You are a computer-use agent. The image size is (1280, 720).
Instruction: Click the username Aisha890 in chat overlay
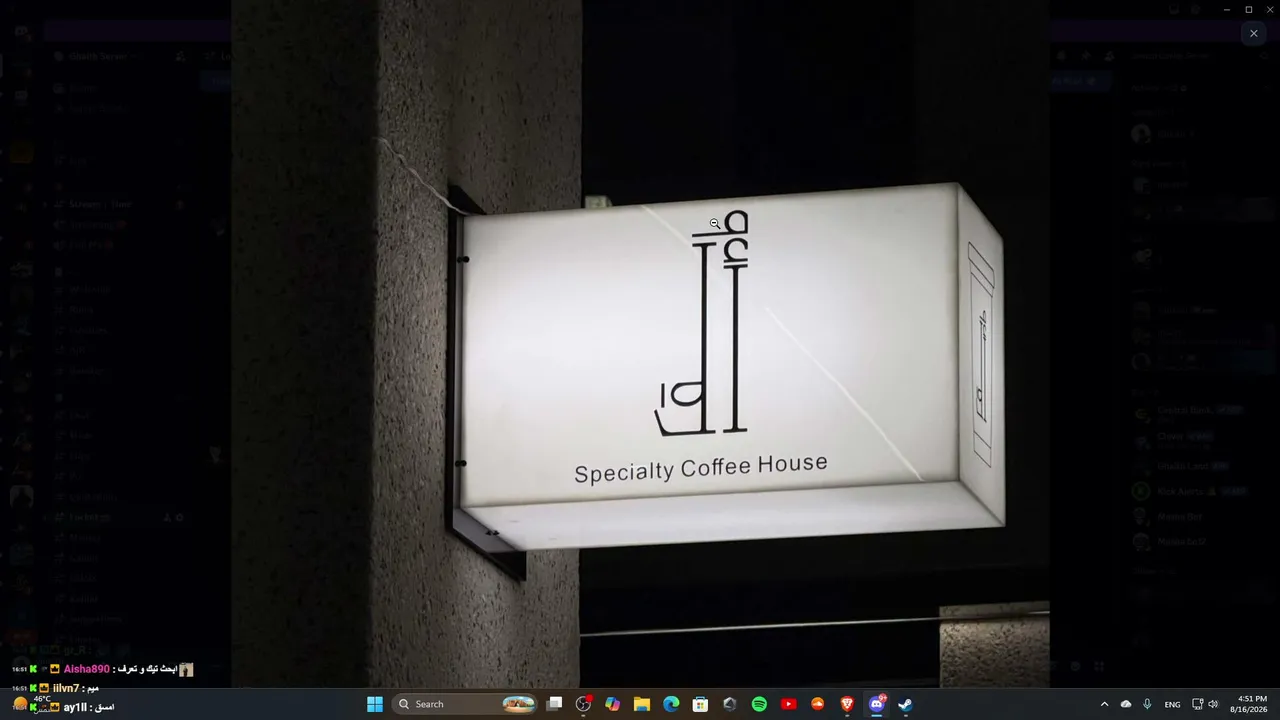tap(87, 669)
